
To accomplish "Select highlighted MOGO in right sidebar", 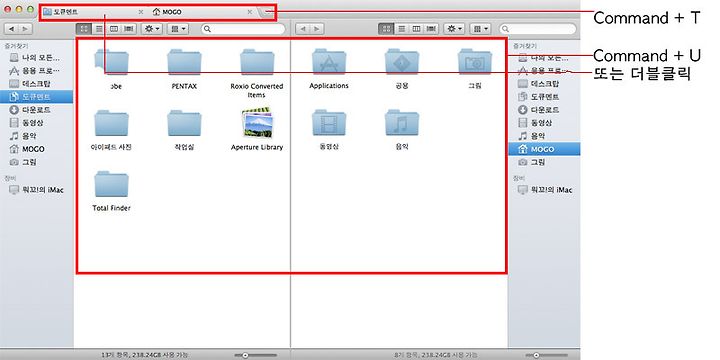I will (544, 149).
